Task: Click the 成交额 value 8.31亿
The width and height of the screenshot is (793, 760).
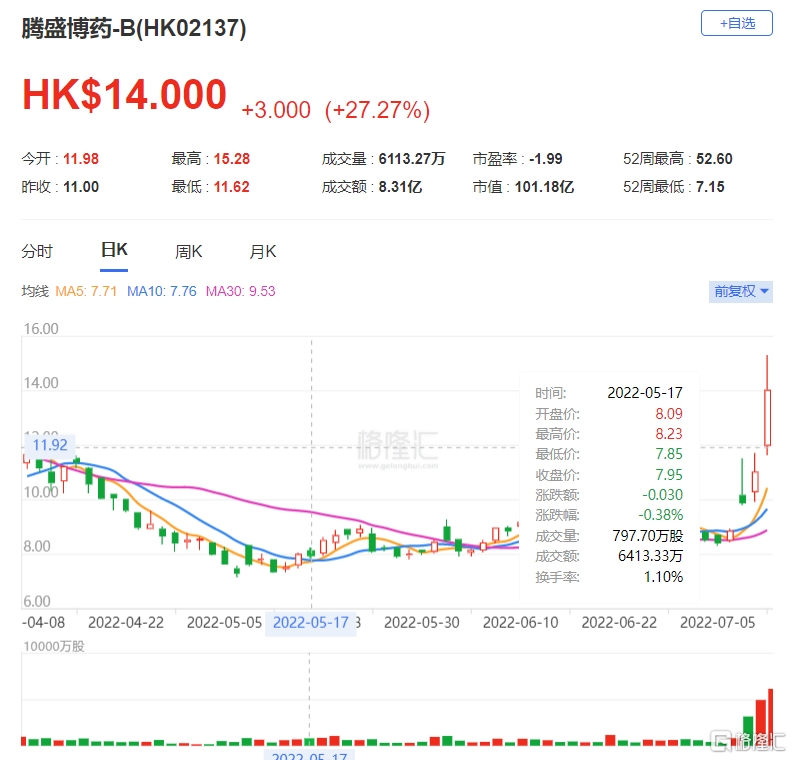Action: 400,187
